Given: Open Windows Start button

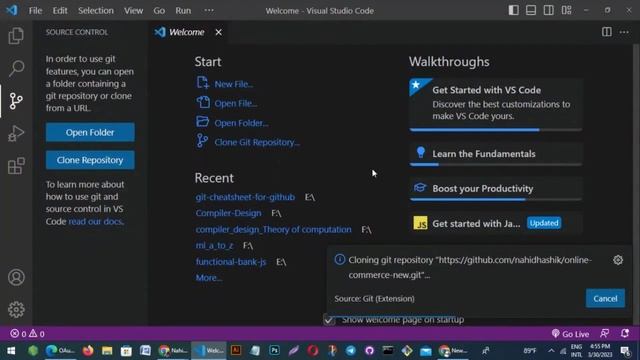Looking at the screenshot, I should click(11, 351).
